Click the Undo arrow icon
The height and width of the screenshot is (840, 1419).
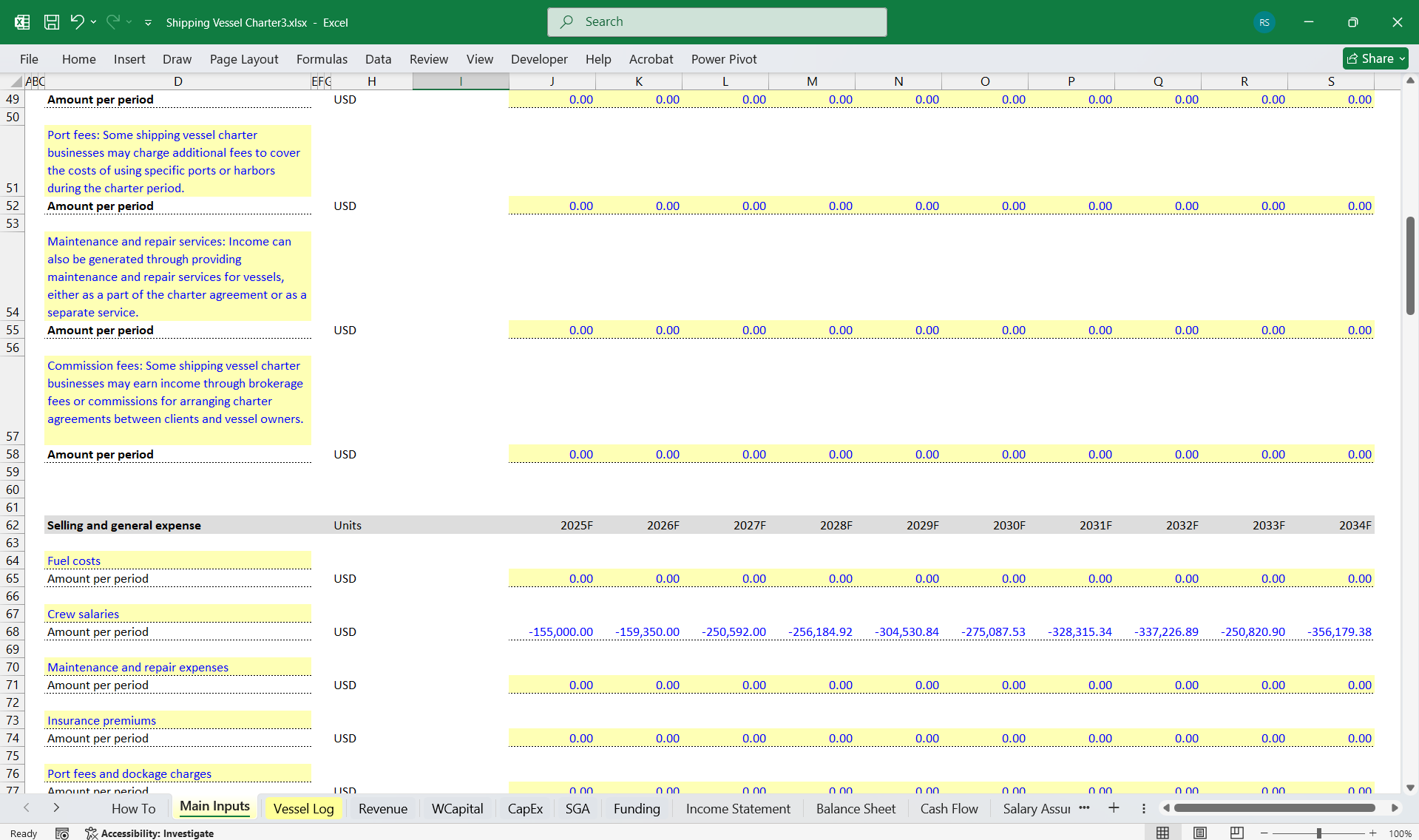[77, 22]
